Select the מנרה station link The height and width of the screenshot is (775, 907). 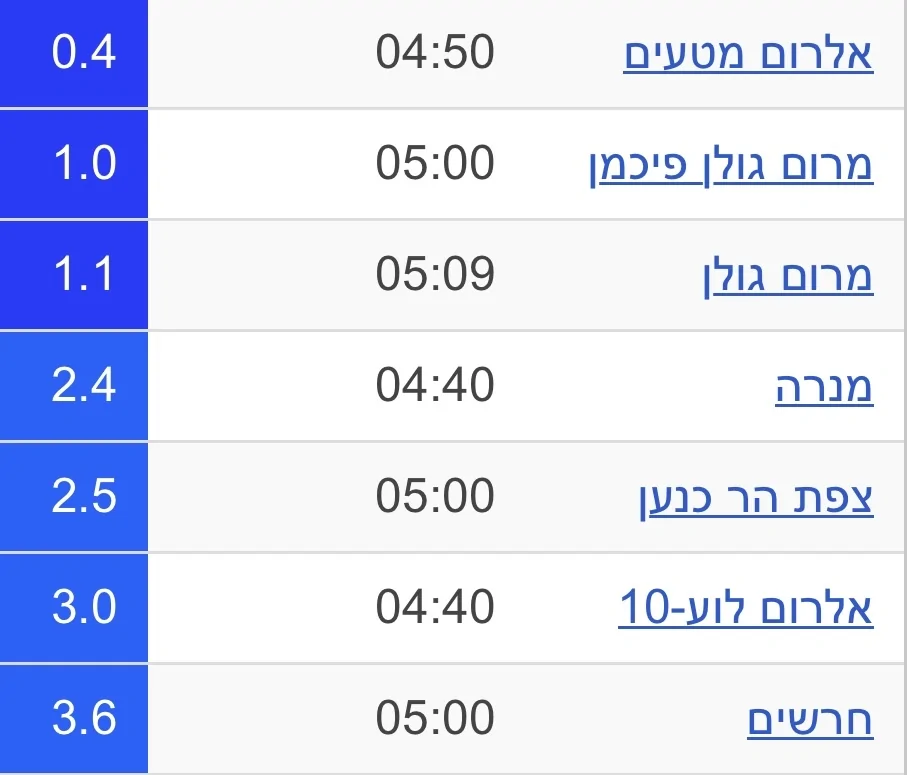click(x=824, y=387)
